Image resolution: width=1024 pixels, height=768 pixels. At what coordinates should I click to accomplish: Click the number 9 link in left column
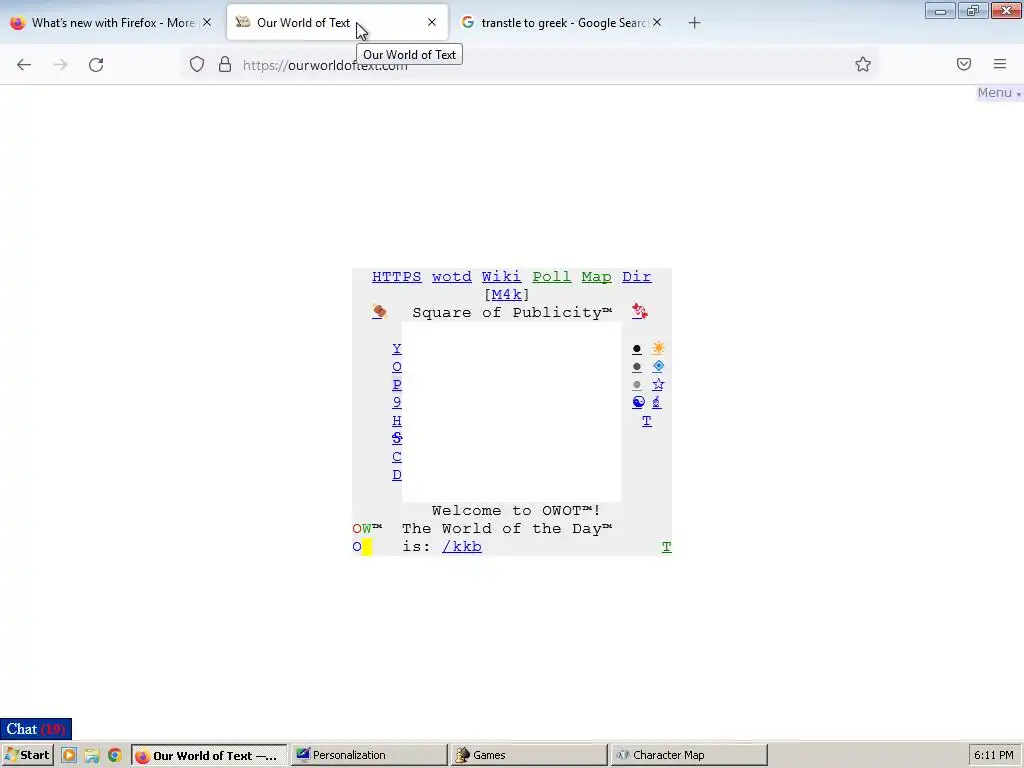(396, 402)
